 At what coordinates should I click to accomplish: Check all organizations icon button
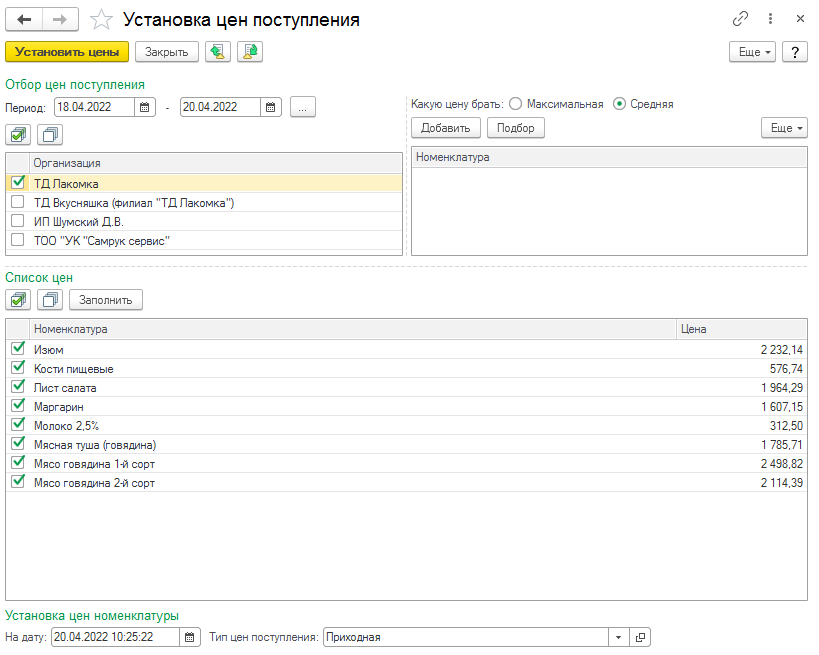click(18, 134)
